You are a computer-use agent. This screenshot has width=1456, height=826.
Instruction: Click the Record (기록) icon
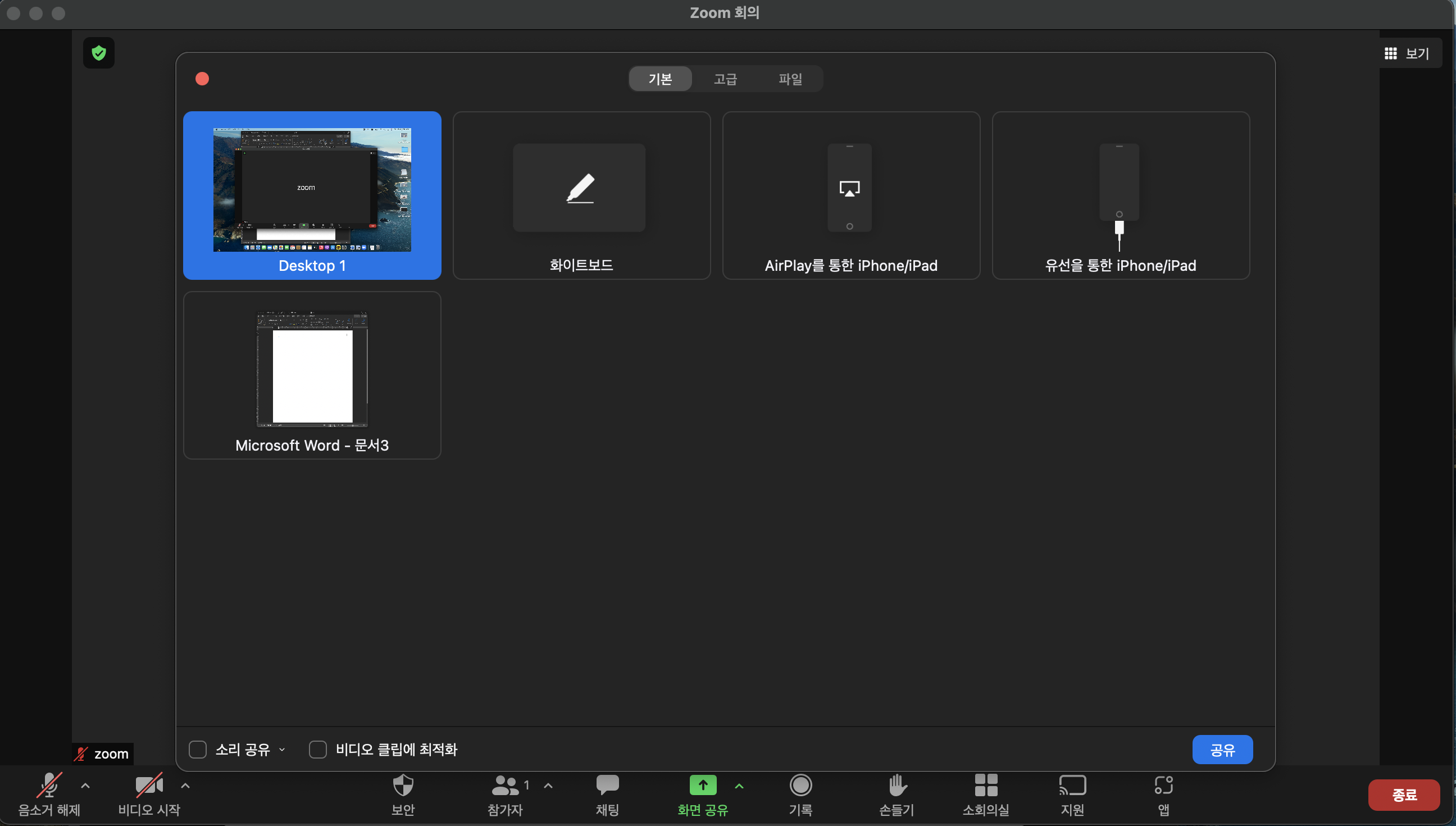[800, 786]
